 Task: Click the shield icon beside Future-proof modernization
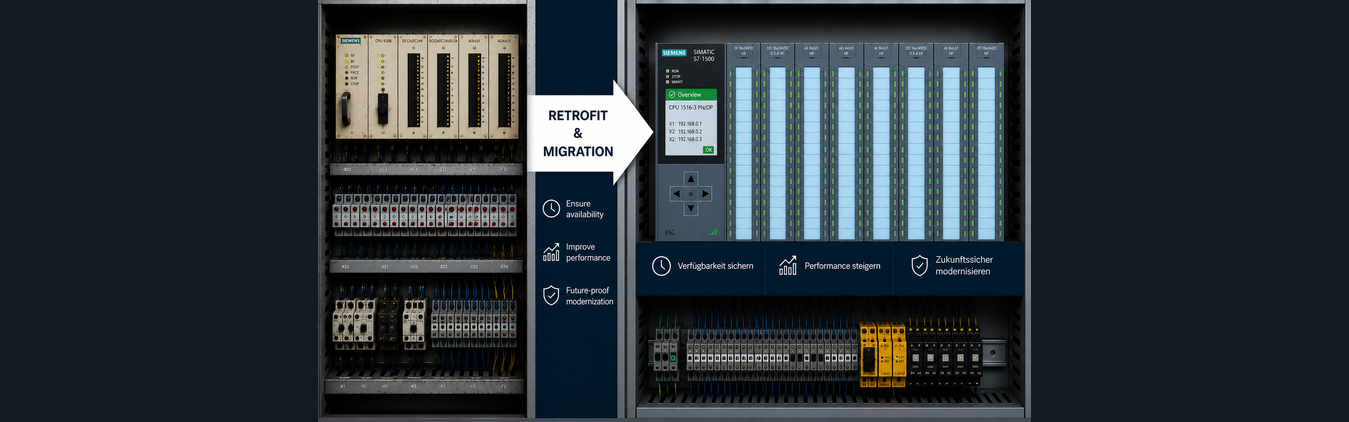click(551, 295)
